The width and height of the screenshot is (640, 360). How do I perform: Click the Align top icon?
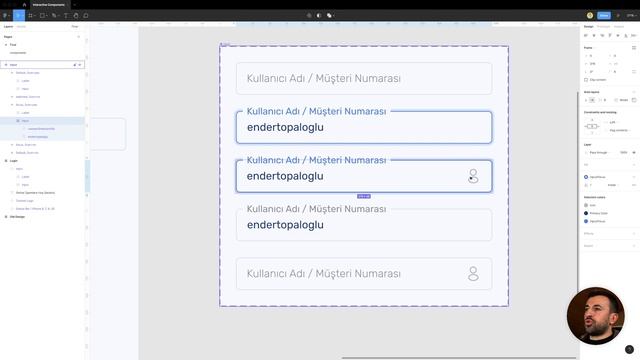(x=610, y=36)
